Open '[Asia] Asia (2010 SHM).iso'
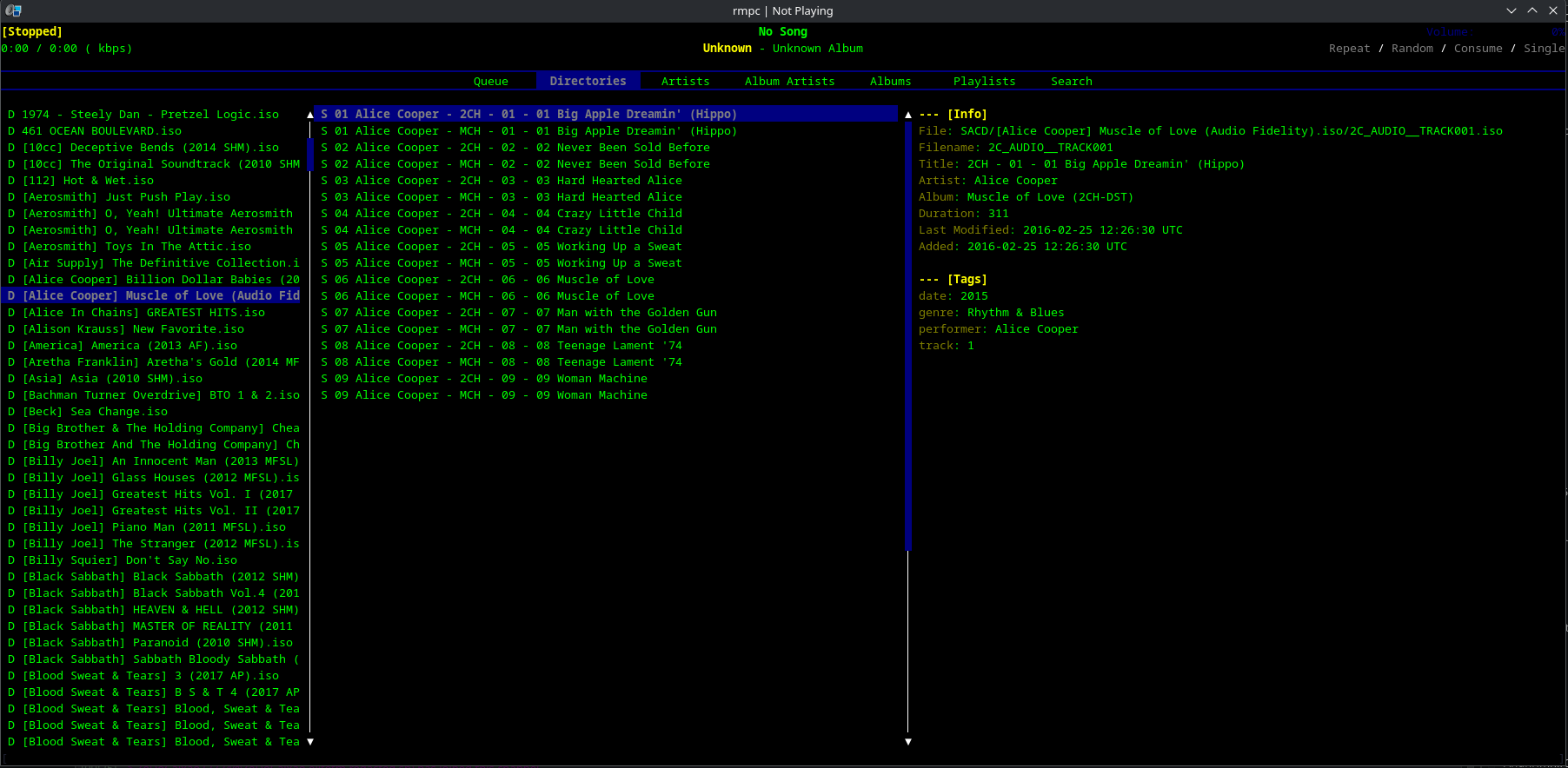The height and width of the screenshot is (768, 1568). point(154,379)
